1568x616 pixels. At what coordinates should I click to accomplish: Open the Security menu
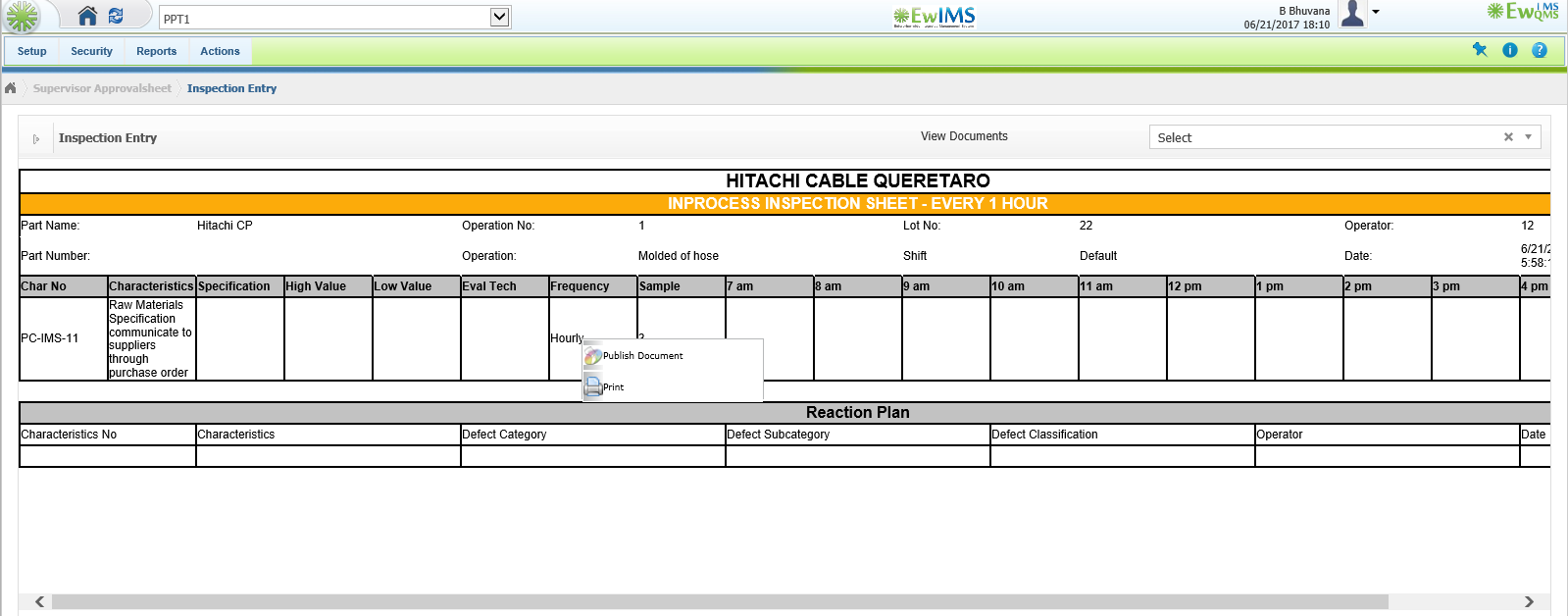(x=91, y=51)
